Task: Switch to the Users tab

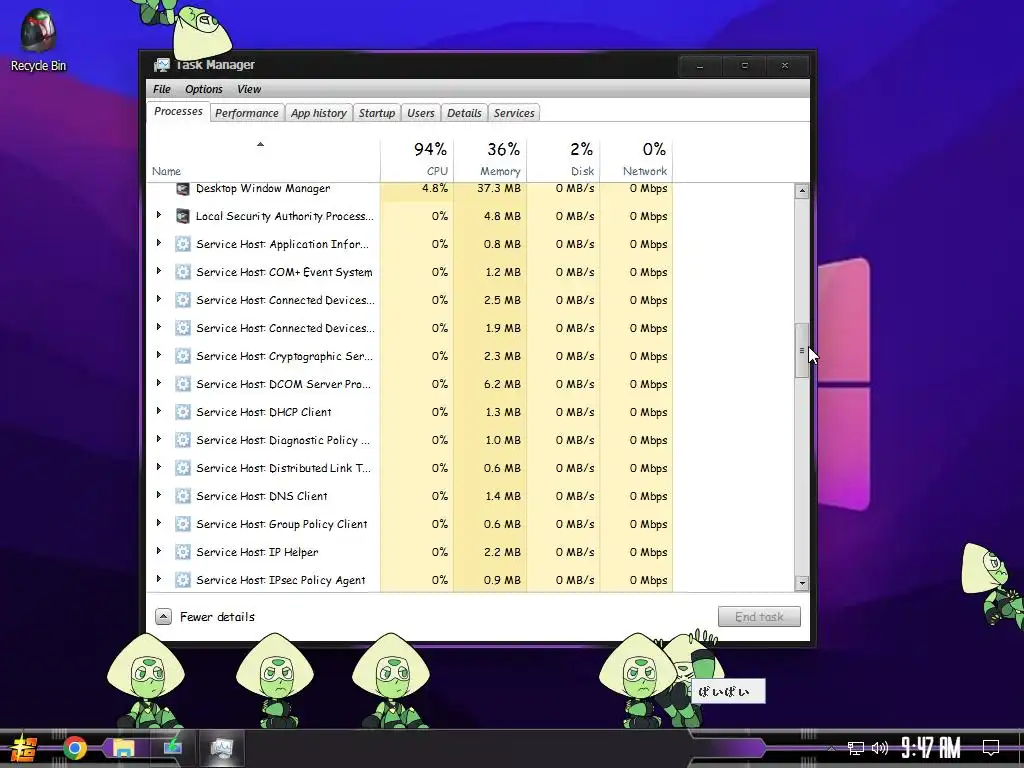Action: tap(421, 113)
